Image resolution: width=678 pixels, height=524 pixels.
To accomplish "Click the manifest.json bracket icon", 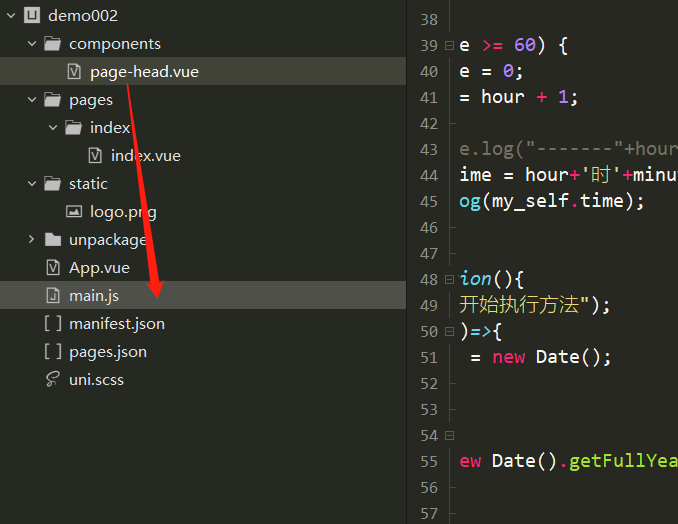I will (x=53, y=323).
